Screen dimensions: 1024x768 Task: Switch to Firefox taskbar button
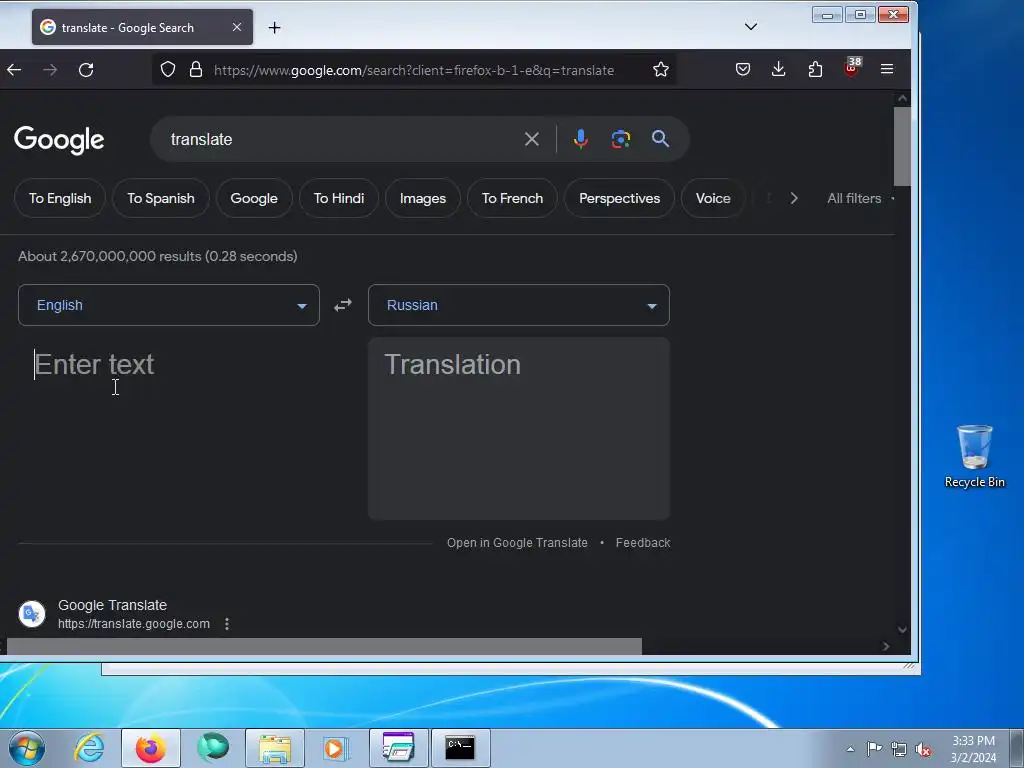coord(150,748)
